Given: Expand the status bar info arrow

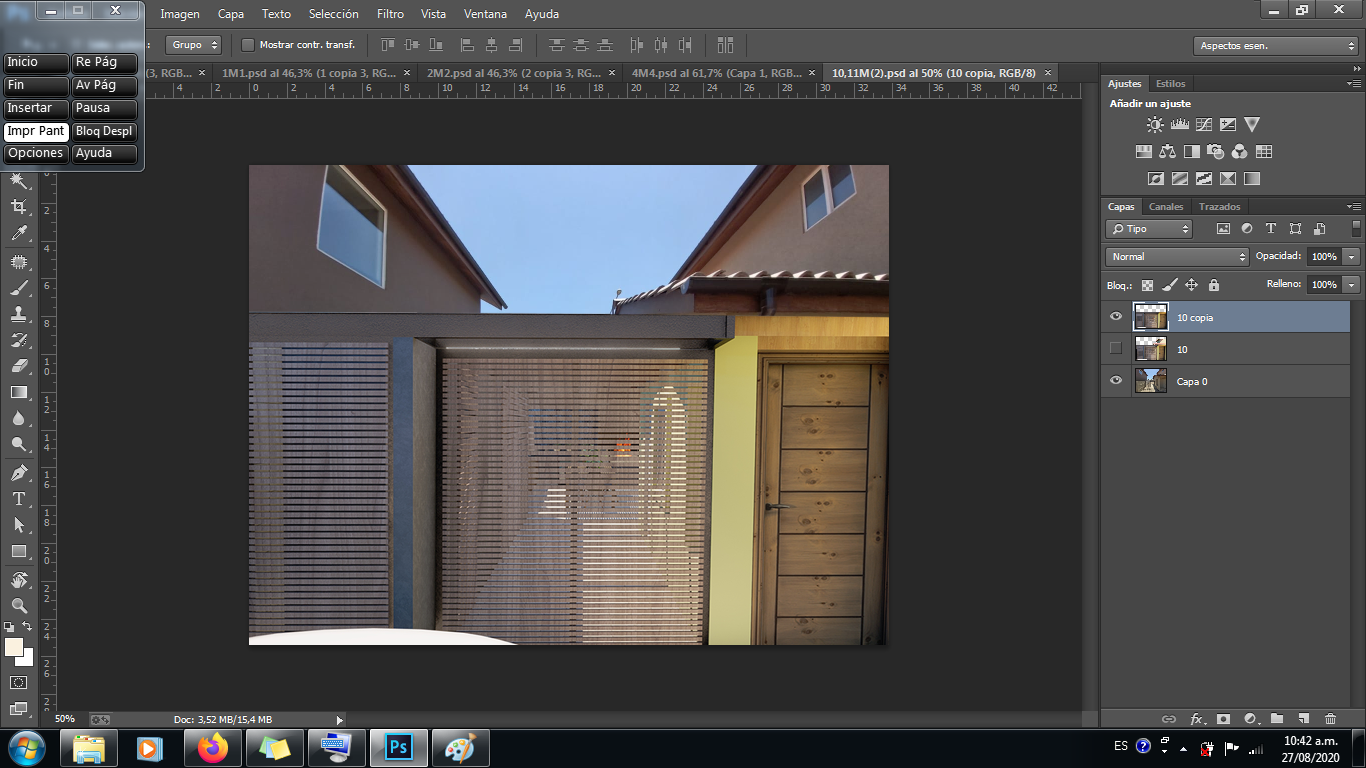Looking at the screenshot, I should (339, 719).
